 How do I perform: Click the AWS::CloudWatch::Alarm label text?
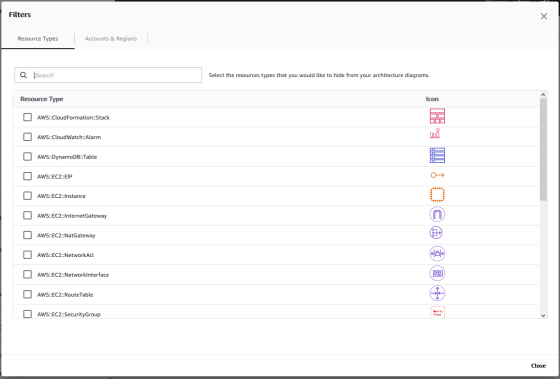pyautogui.click(x=69, y=137)
